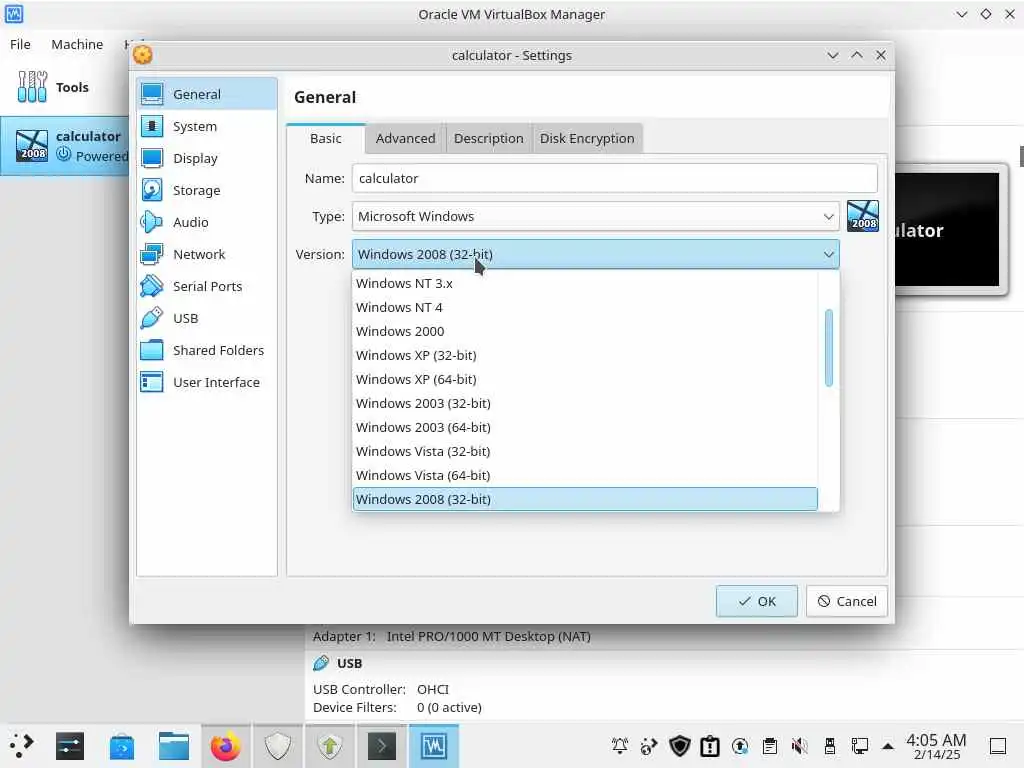This screenshot has width=1024, height=768.
Task: Collapse the Version dropdown
Action: click(x=596, y=254)
